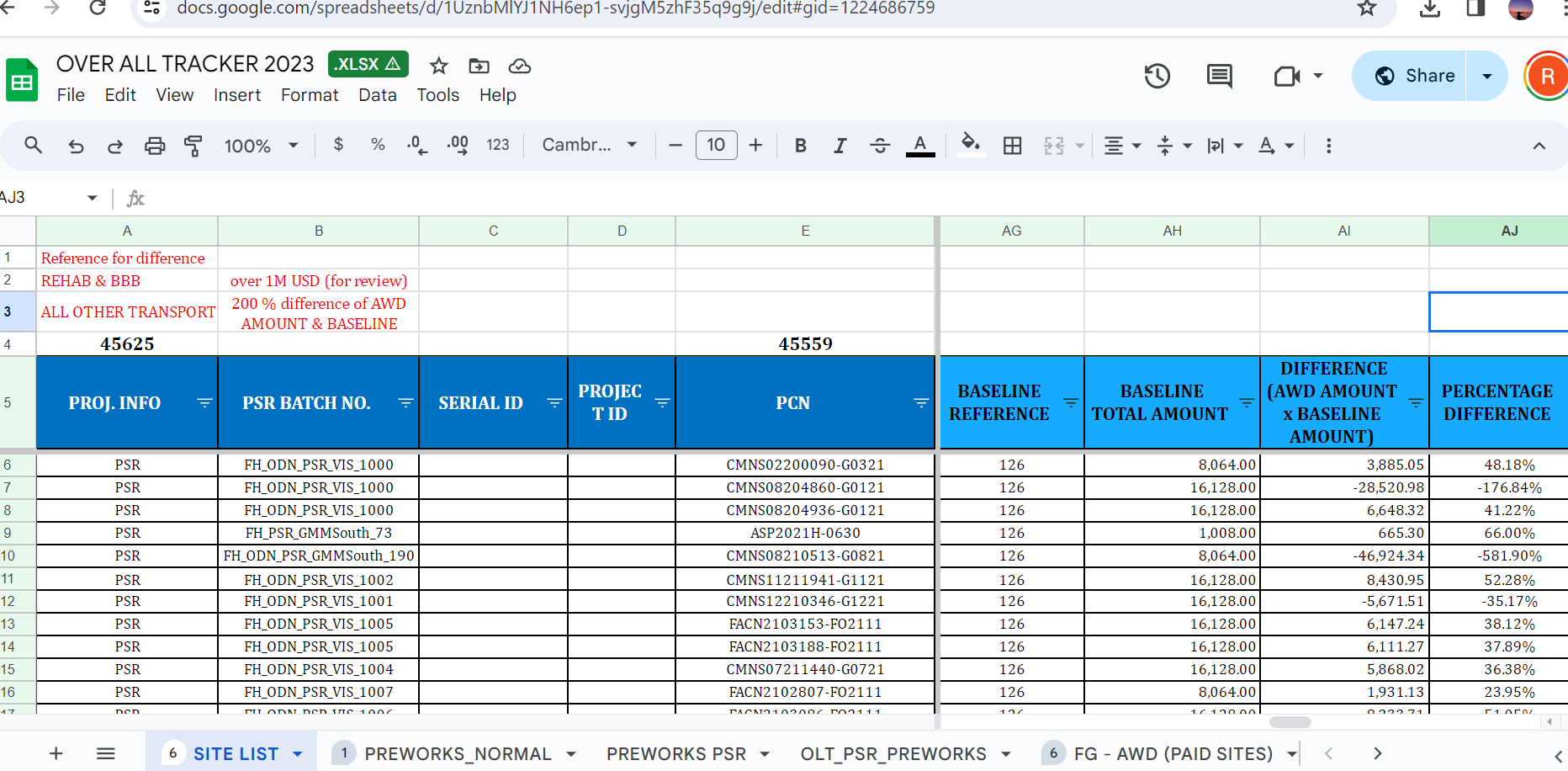Viewport: 1568px width, 771px height.
Task: Open the Edit menu
Action: 120,95
